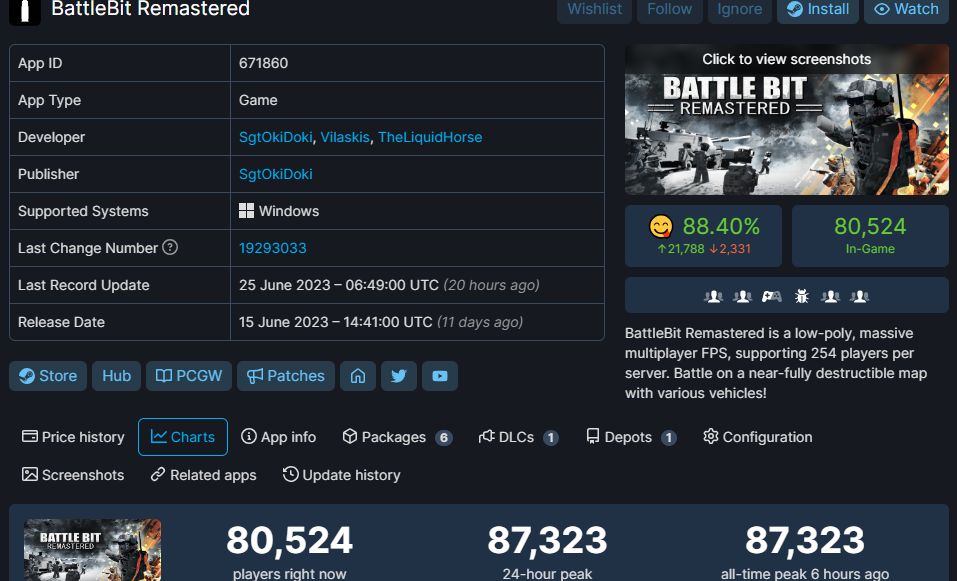Image resolution: width=957 pixels, height=581 pixels.
Task: Open the Screenshots tab
Action: point(73,475)
